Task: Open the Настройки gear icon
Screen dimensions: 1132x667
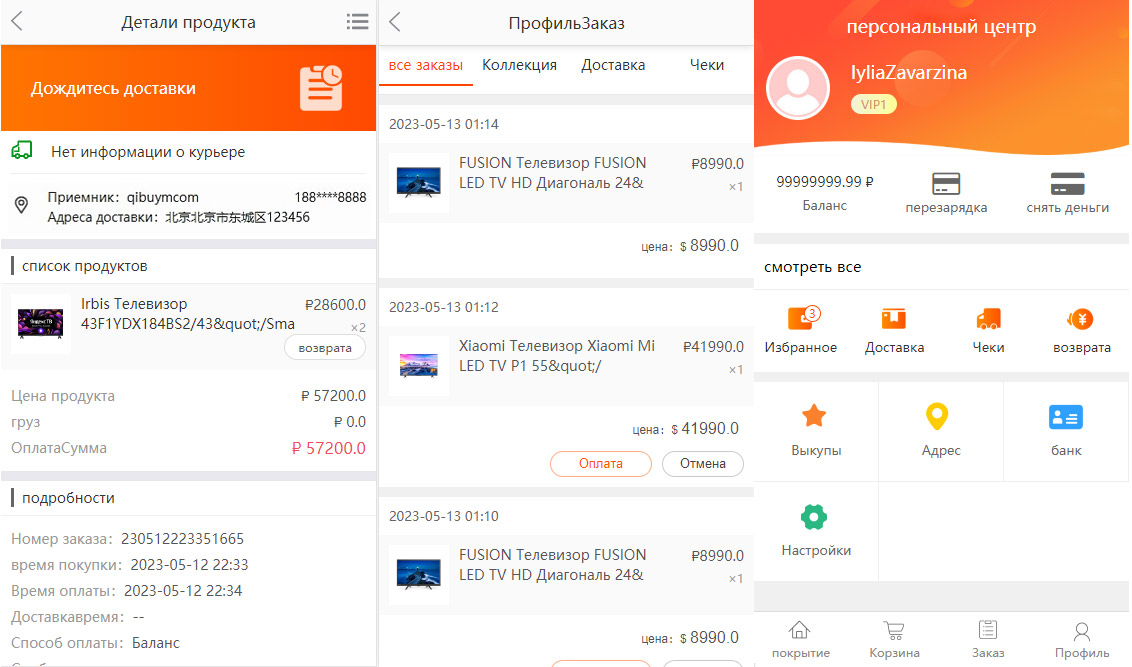Action: point(814,517)
